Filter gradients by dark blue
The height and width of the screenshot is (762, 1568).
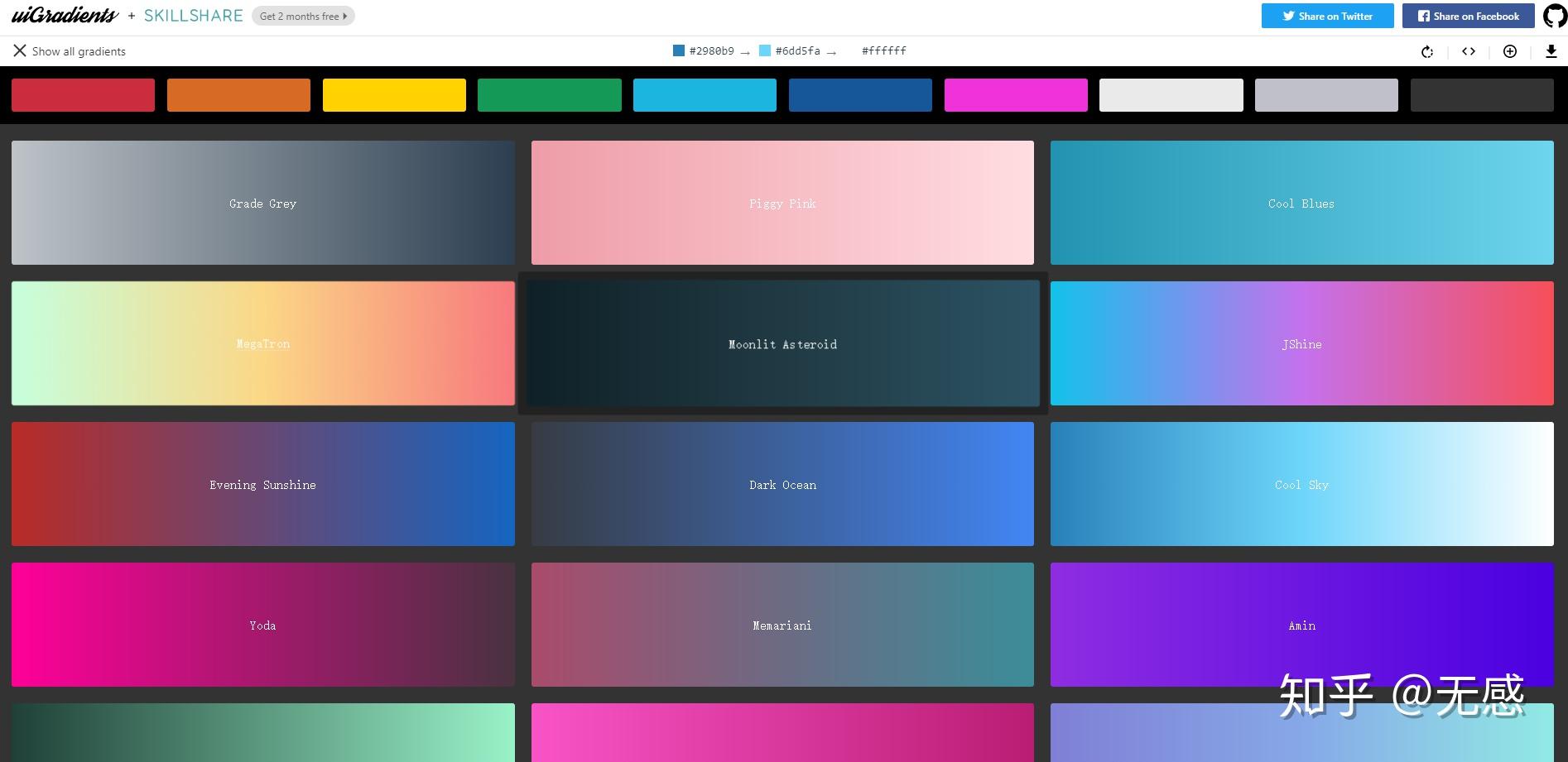click(x=860, y=95)
